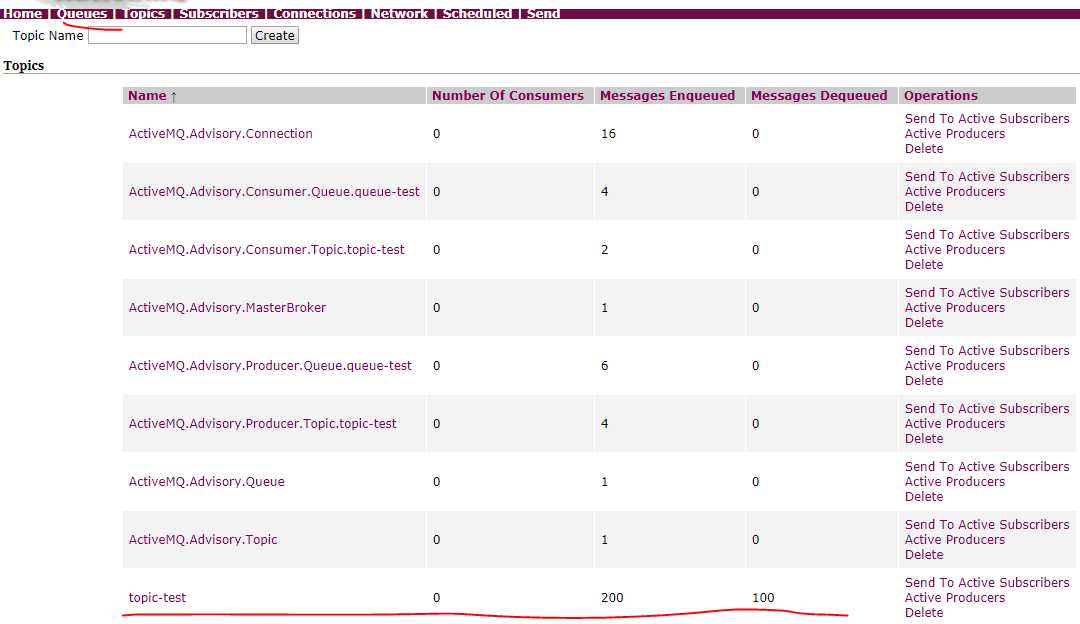View Active Producers for Advisory.Connection
Image resolution: width=1080 pixels, height=624 pixels.
tap(955, 134)
